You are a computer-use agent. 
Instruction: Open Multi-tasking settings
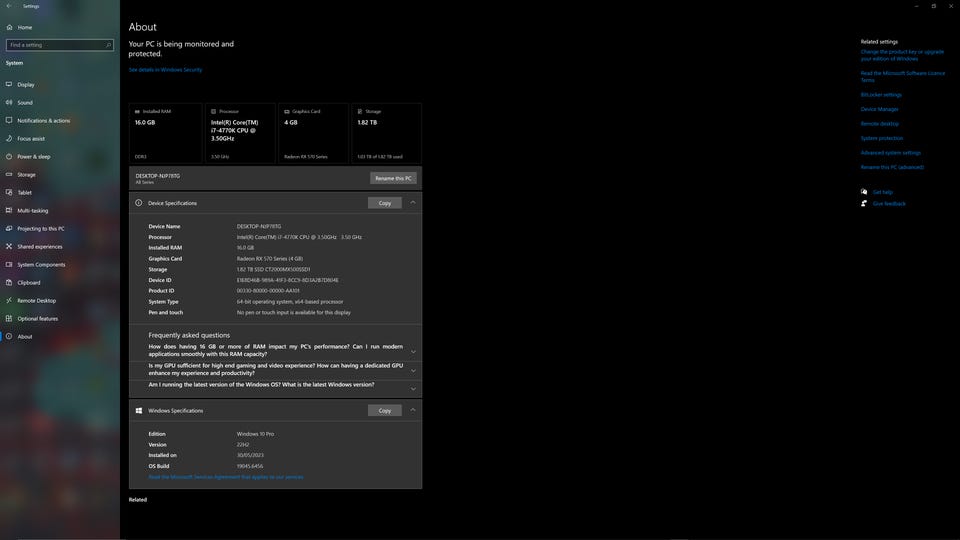tap(32, 211)
